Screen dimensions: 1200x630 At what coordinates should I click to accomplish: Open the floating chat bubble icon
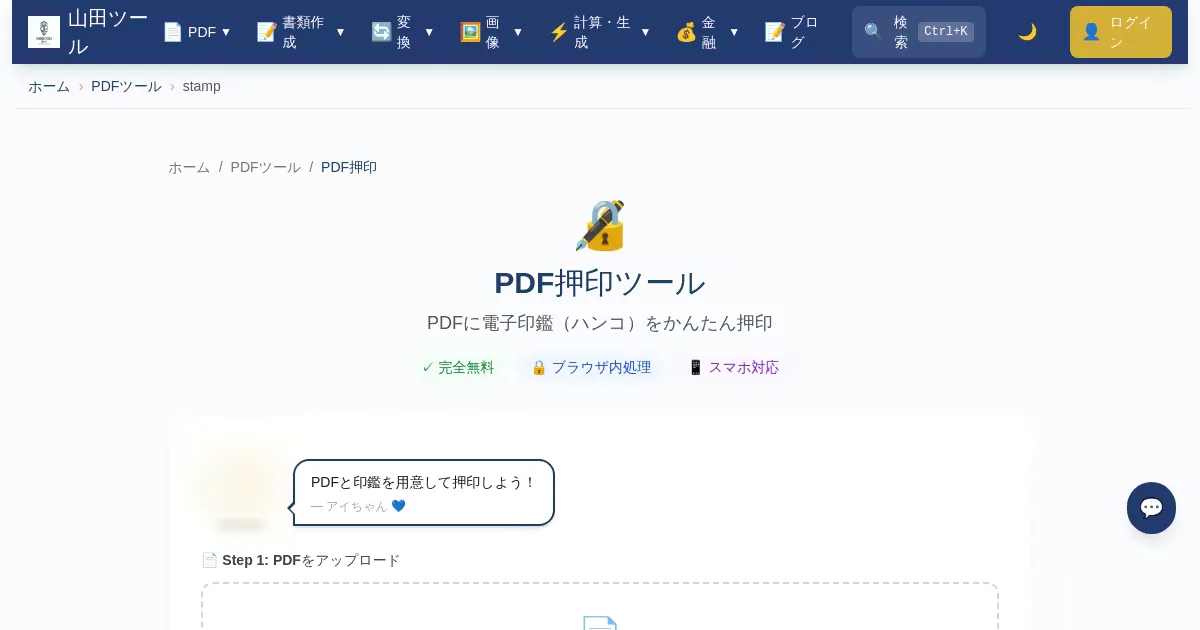pos(1151,508)
